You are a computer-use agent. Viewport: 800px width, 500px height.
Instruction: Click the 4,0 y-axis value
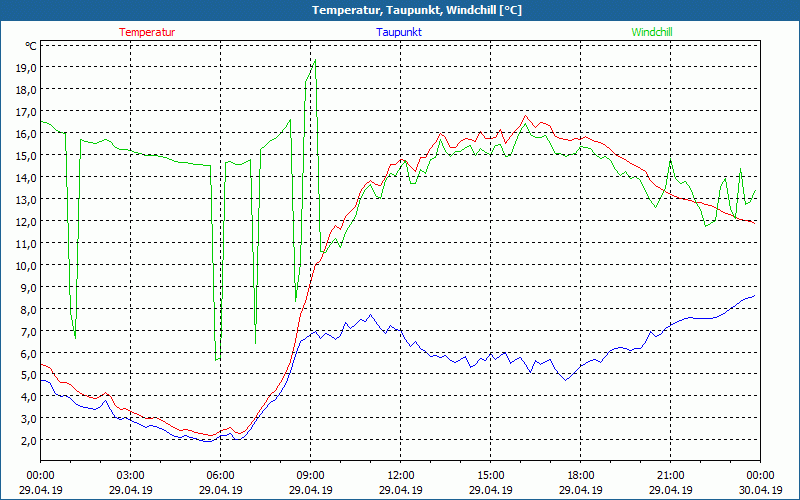point(29,396)
